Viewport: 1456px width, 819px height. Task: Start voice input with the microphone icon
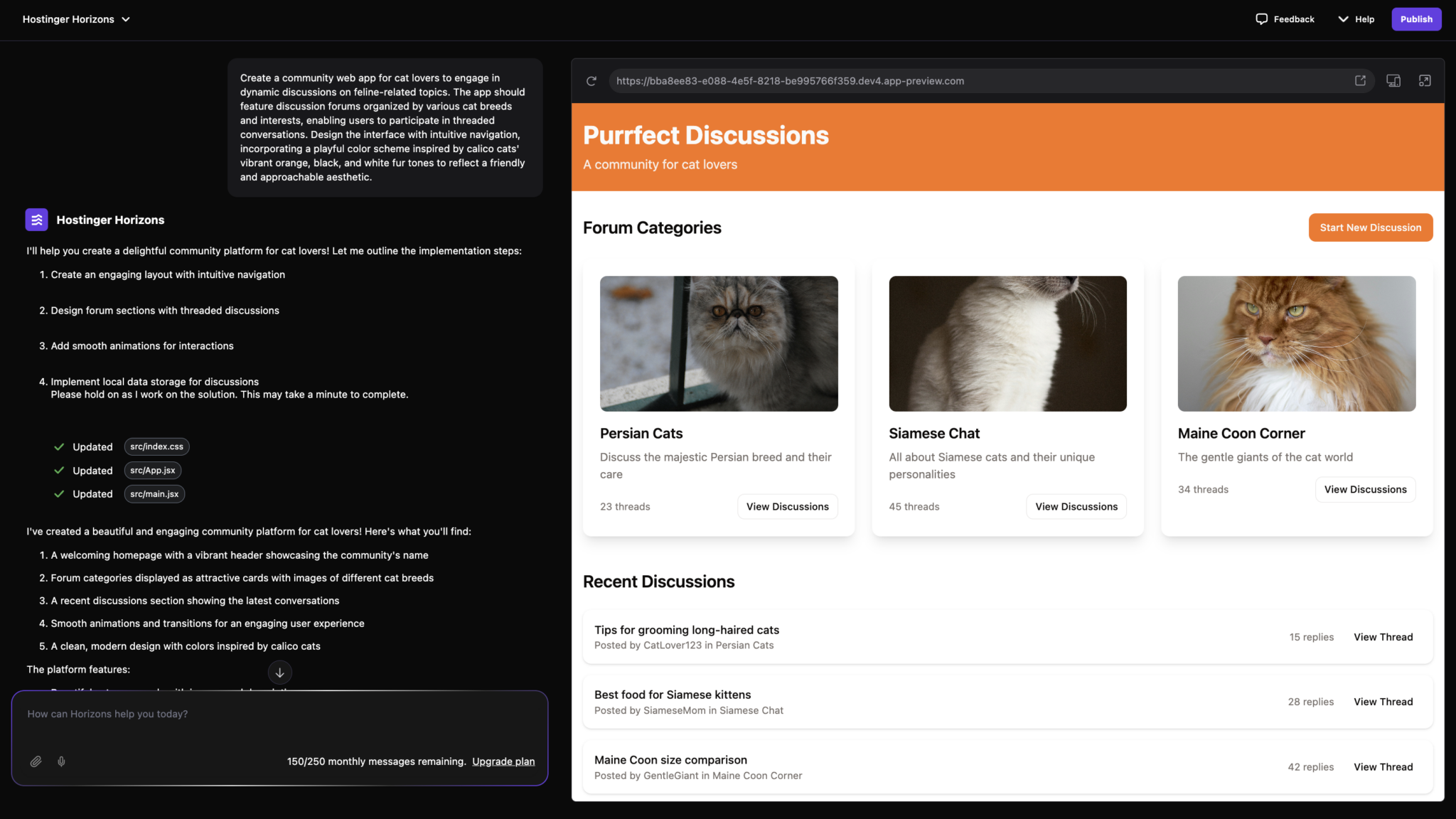[60, 761]
